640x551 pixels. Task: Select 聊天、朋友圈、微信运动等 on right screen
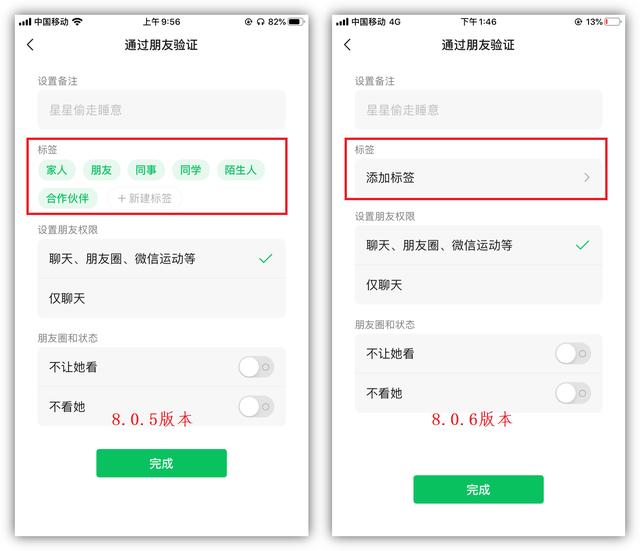(478, 245)
